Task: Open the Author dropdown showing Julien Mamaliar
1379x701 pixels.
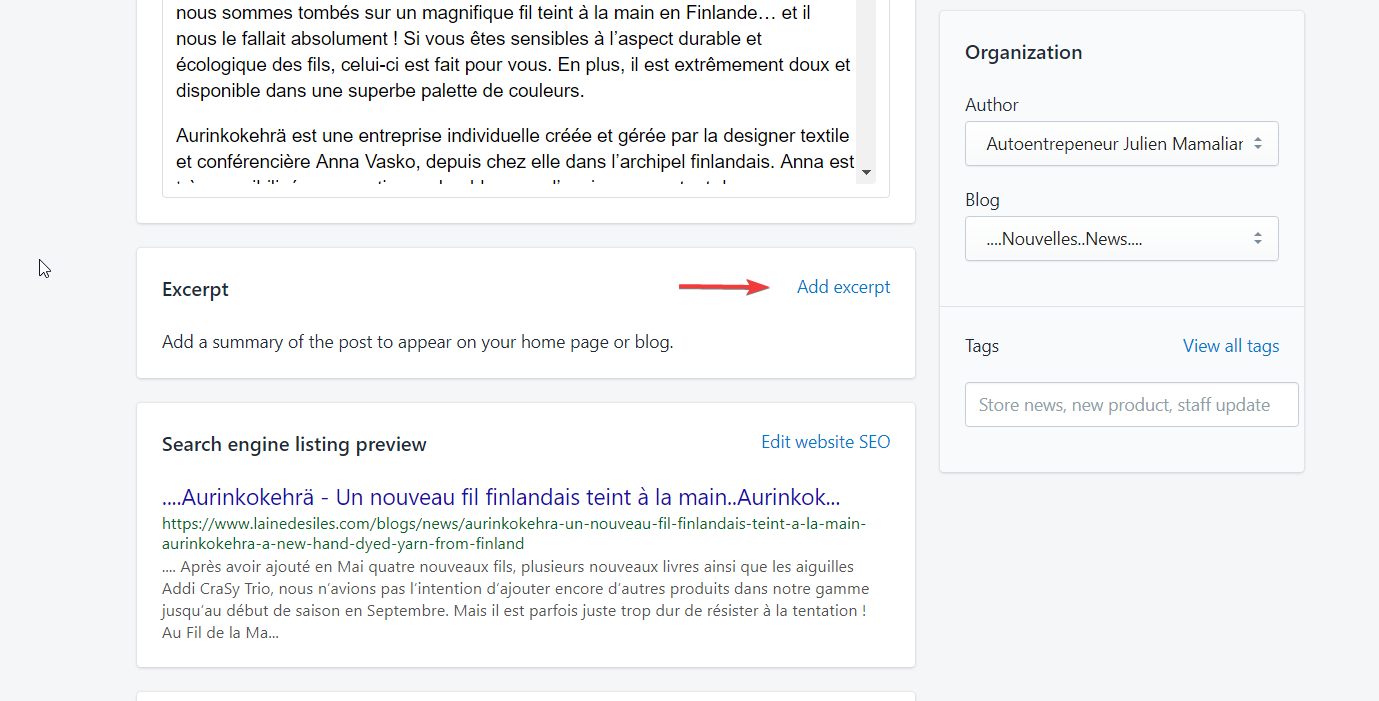Action: click(x=1114, y=144)
